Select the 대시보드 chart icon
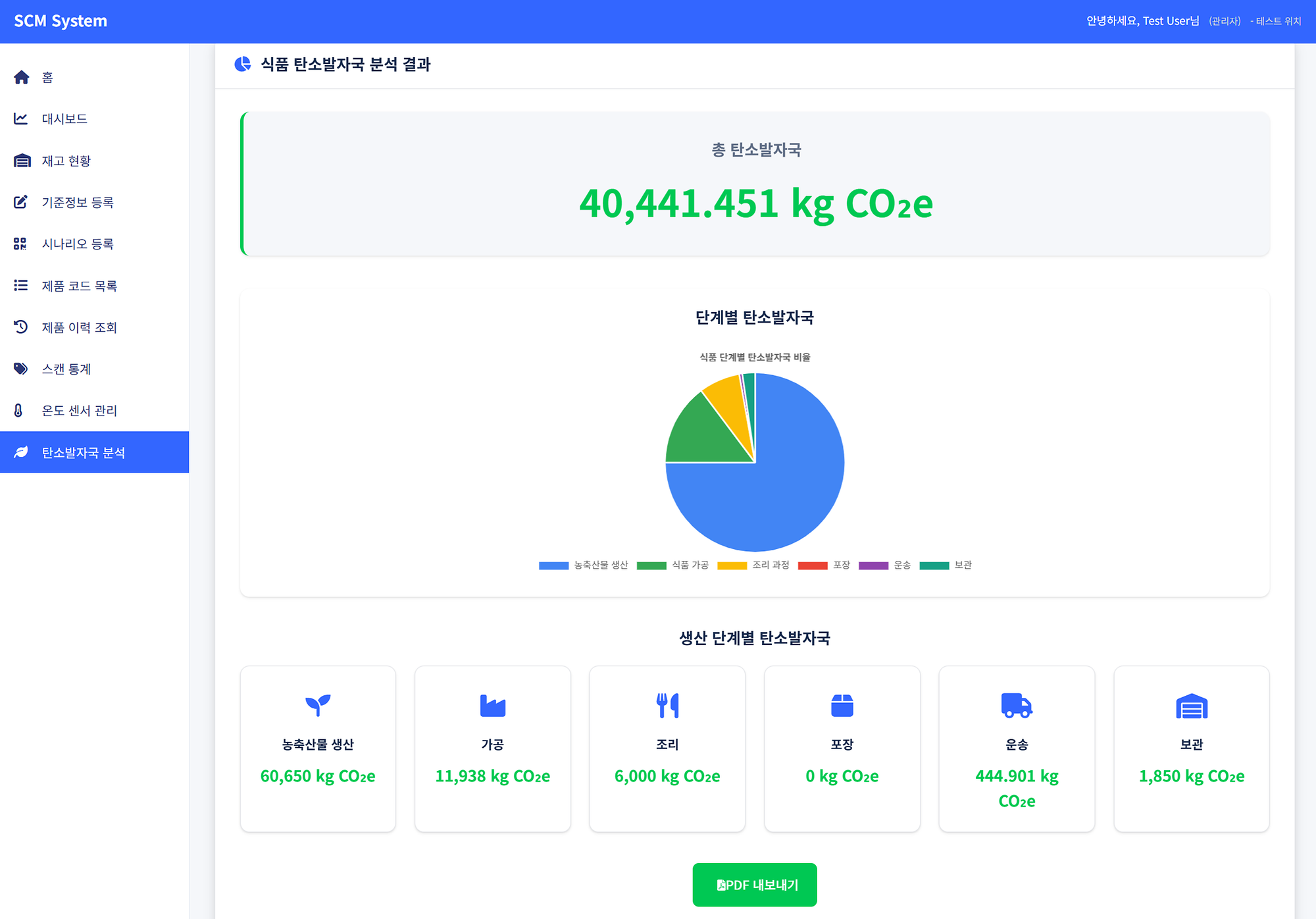1316x919 pixels. click(x=22, y=118)
